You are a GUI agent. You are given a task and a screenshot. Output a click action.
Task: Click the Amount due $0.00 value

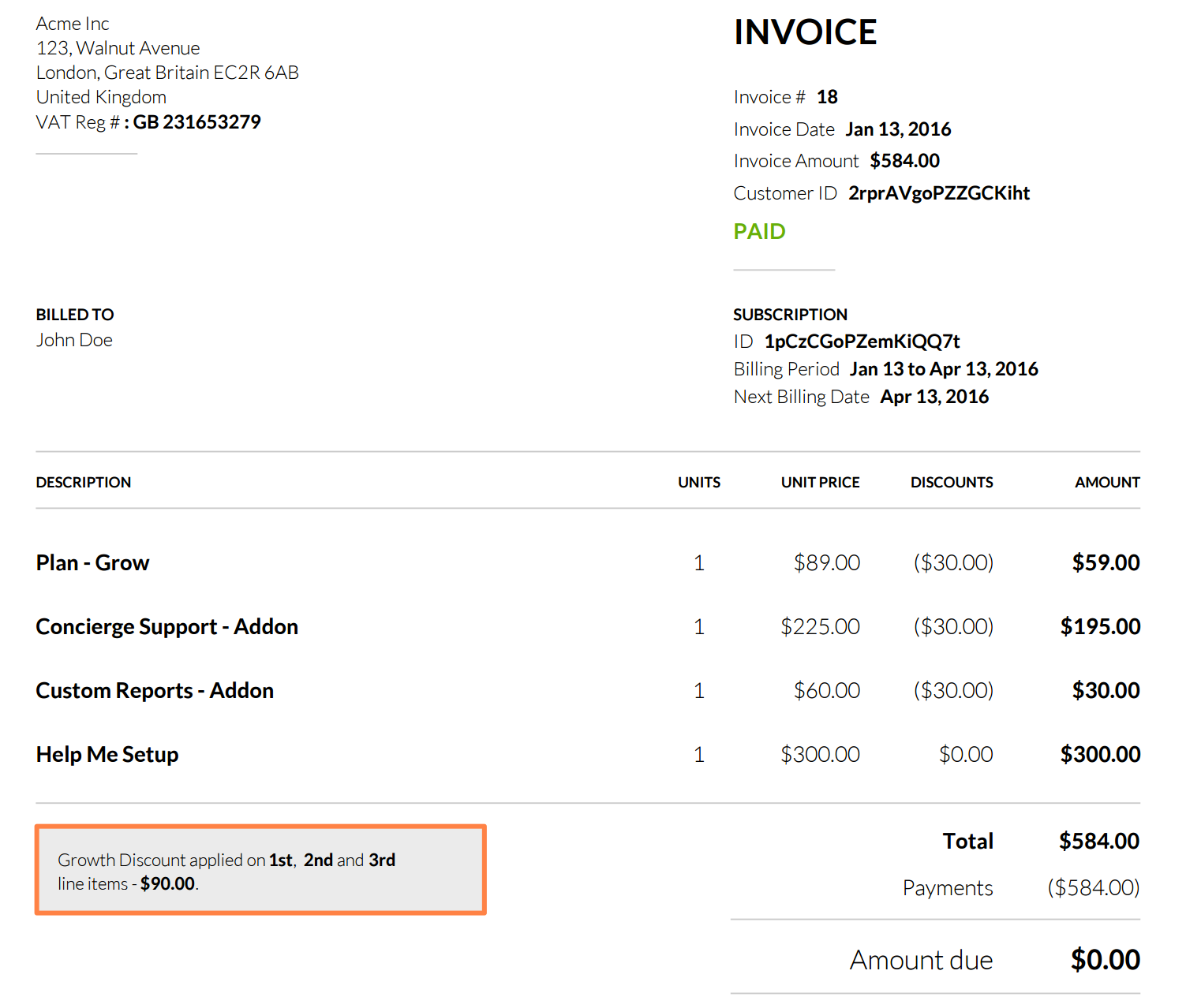pos(1105,960)
